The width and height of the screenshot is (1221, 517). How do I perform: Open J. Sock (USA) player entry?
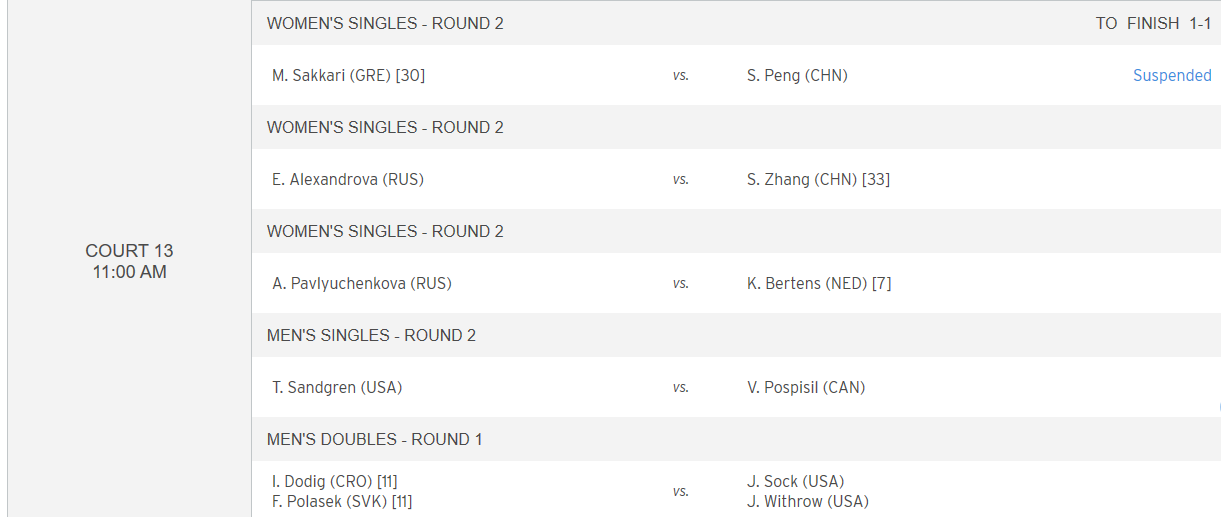click(x=795, y=482)
